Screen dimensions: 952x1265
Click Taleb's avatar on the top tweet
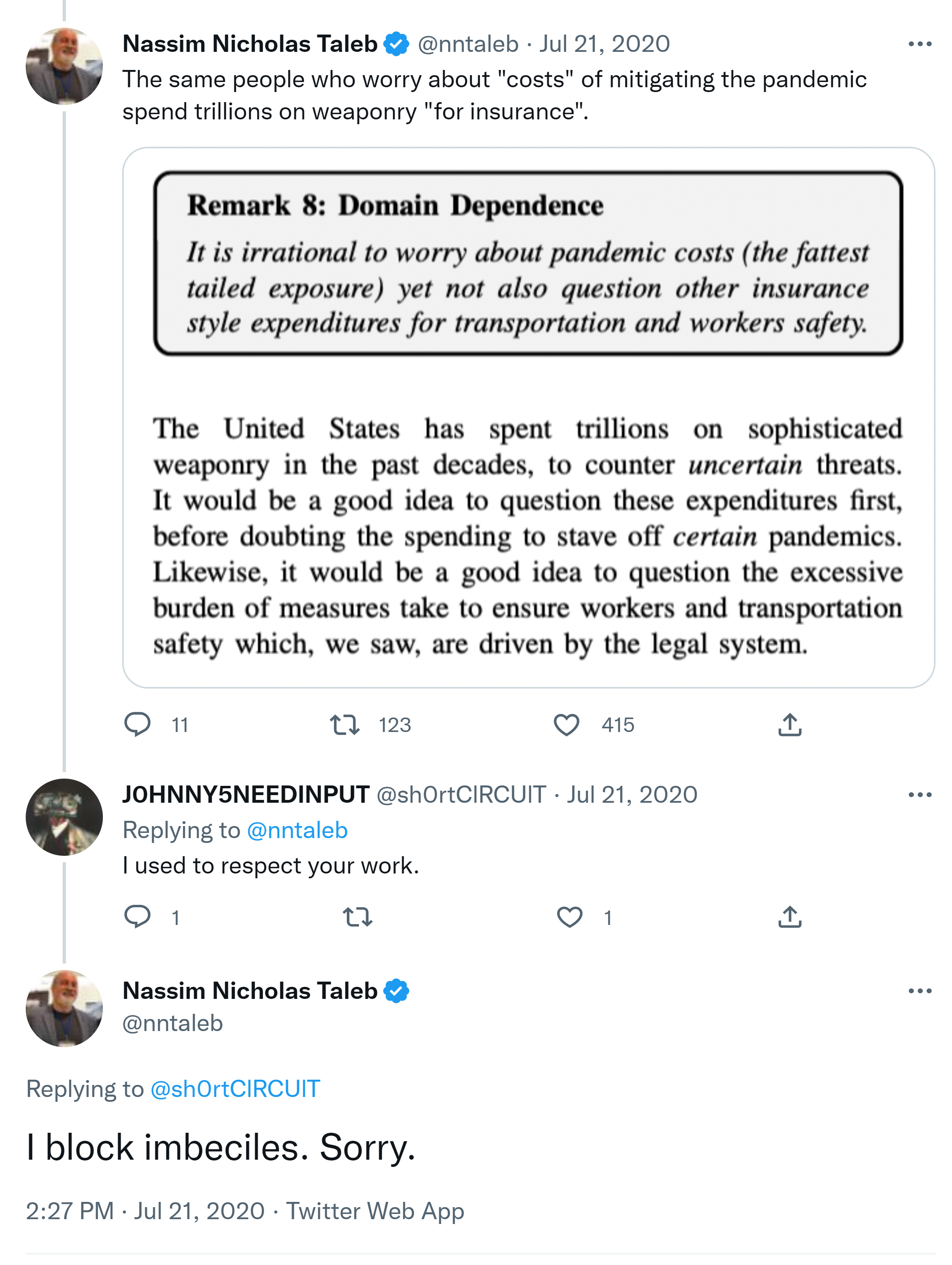[64, 66]
